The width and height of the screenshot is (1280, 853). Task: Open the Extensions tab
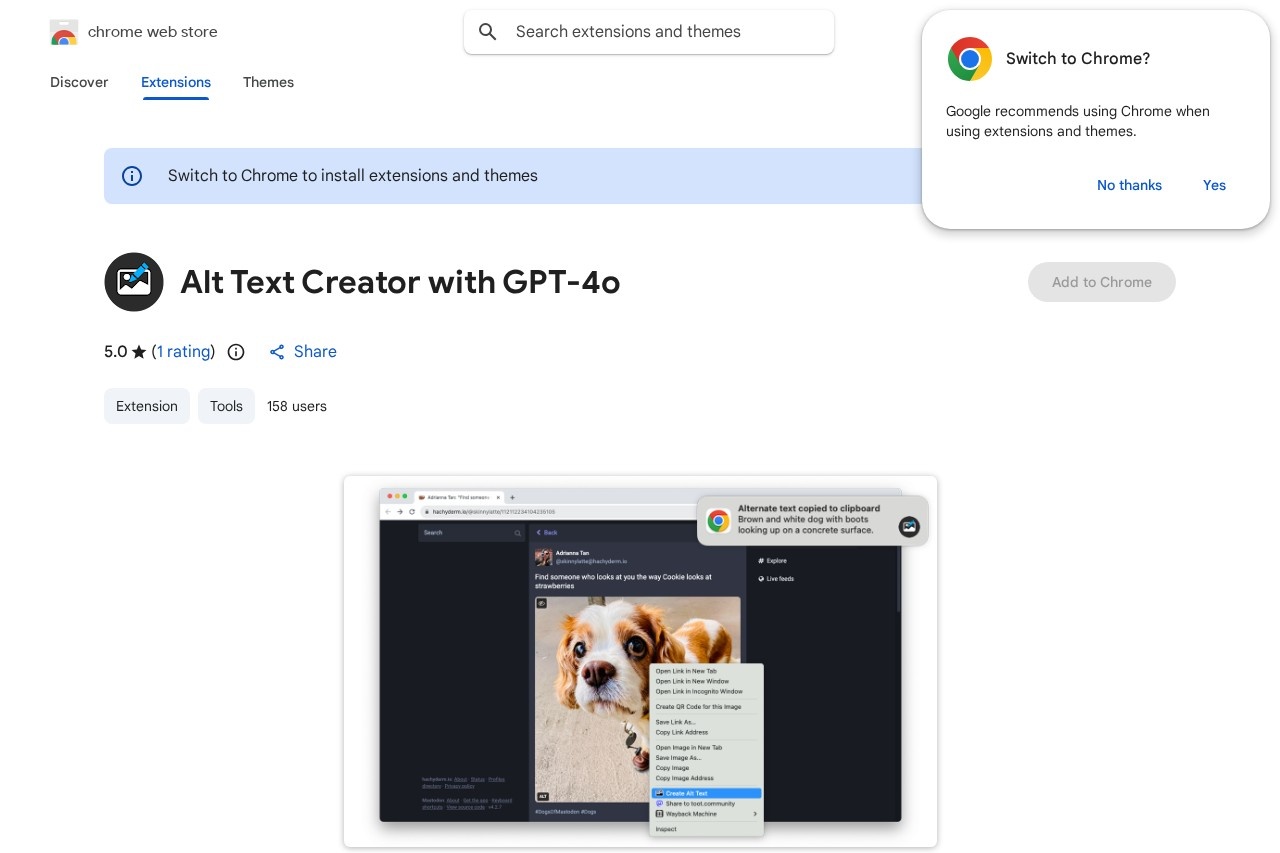(x=176, y=83)
